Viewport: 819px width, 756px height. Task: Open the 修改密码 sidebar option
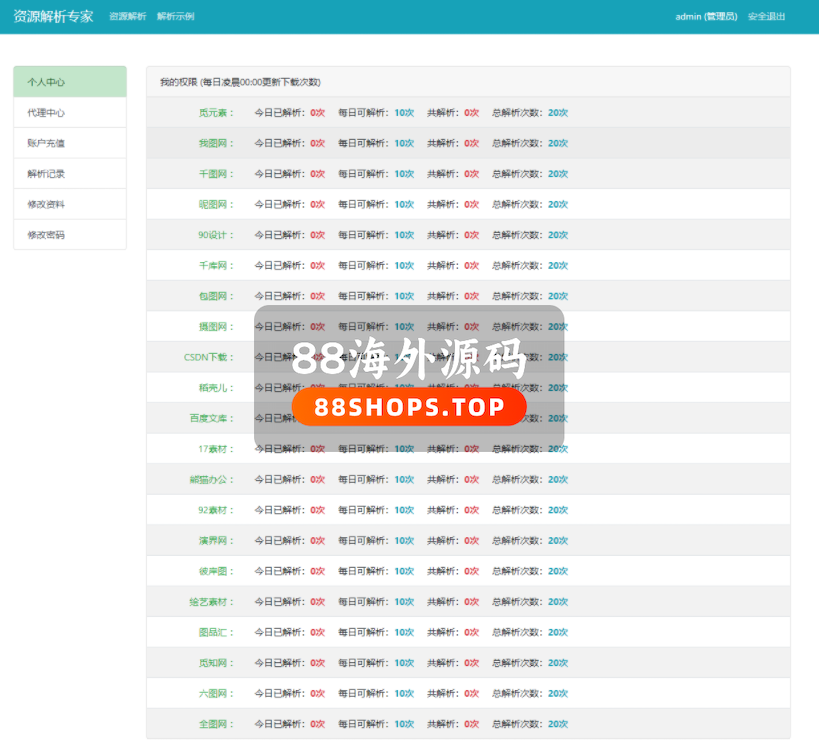47,235
